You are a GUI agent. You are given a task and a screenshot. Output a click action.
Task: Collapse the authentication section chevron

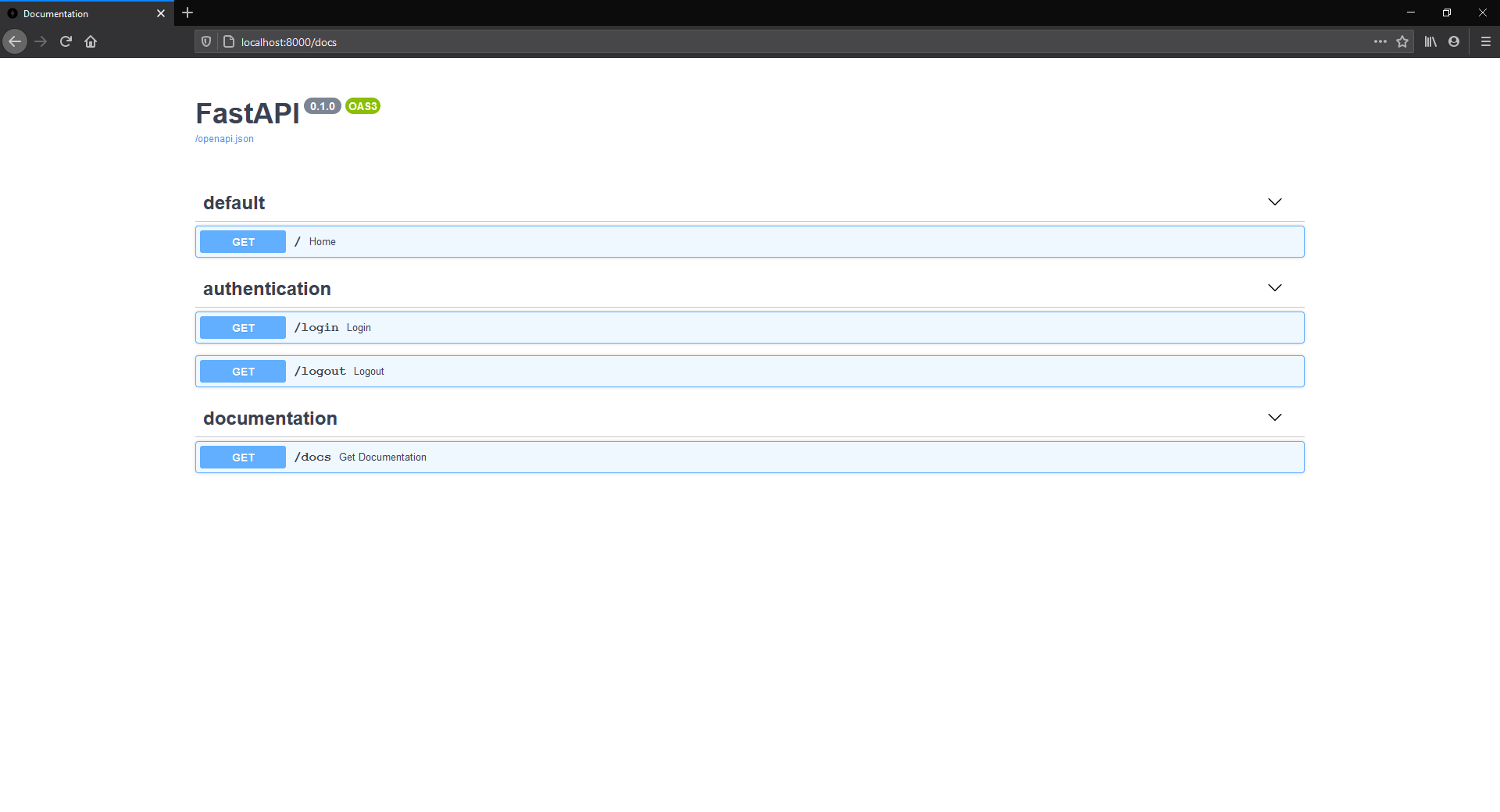[x=1275, y=288]
